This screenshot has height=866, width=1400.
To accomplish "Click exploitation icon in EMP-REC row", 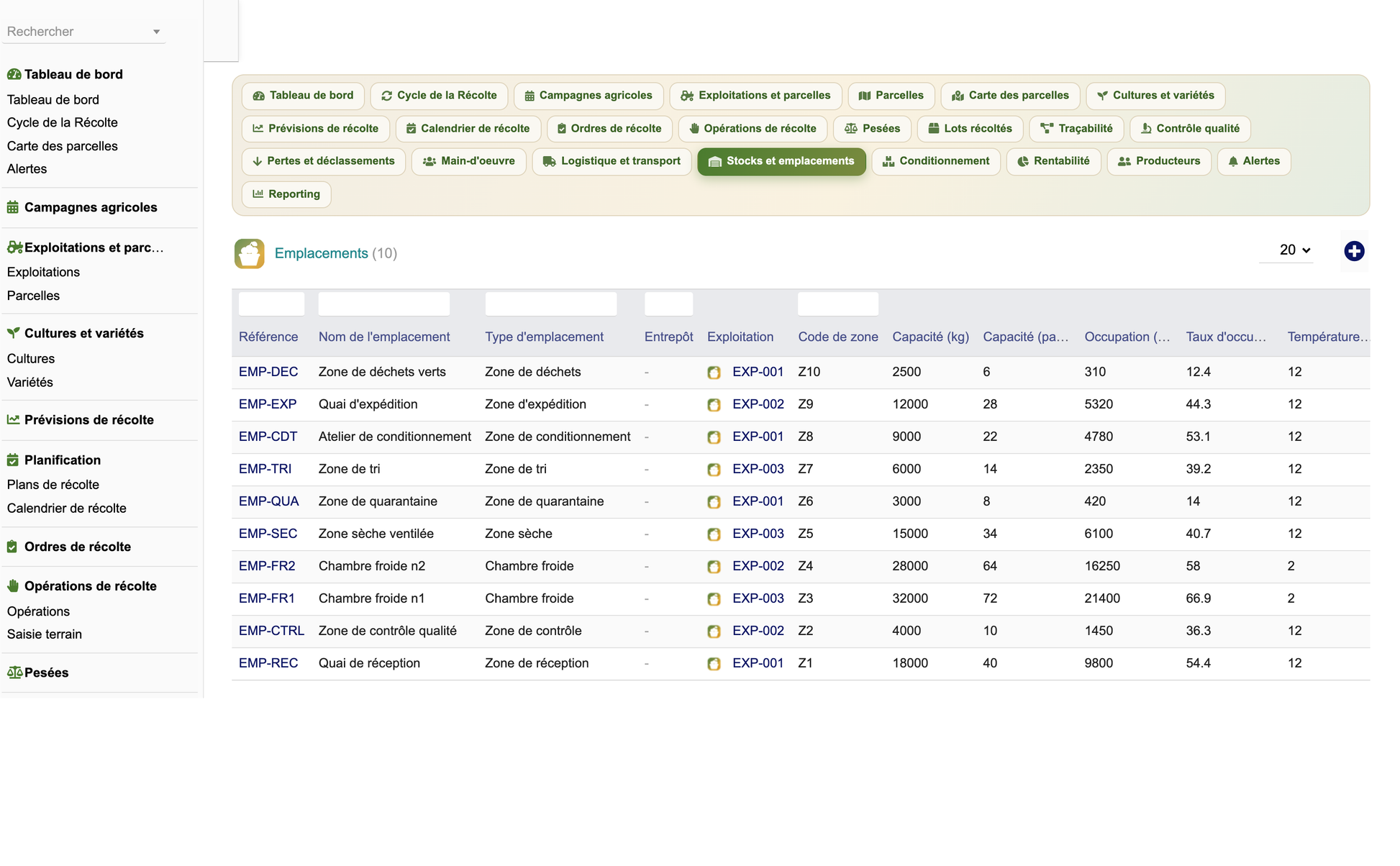I will [x=714, y=664].
